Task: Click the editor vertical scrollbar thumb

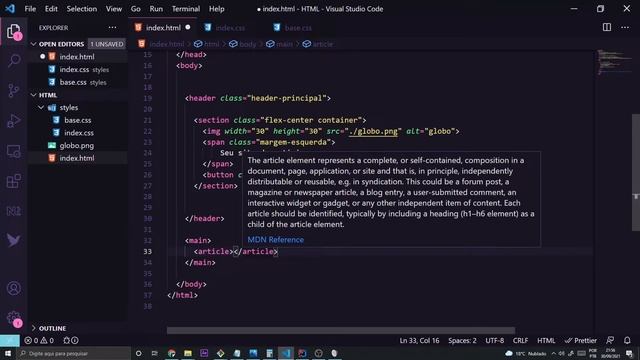Action: point(636,172)
